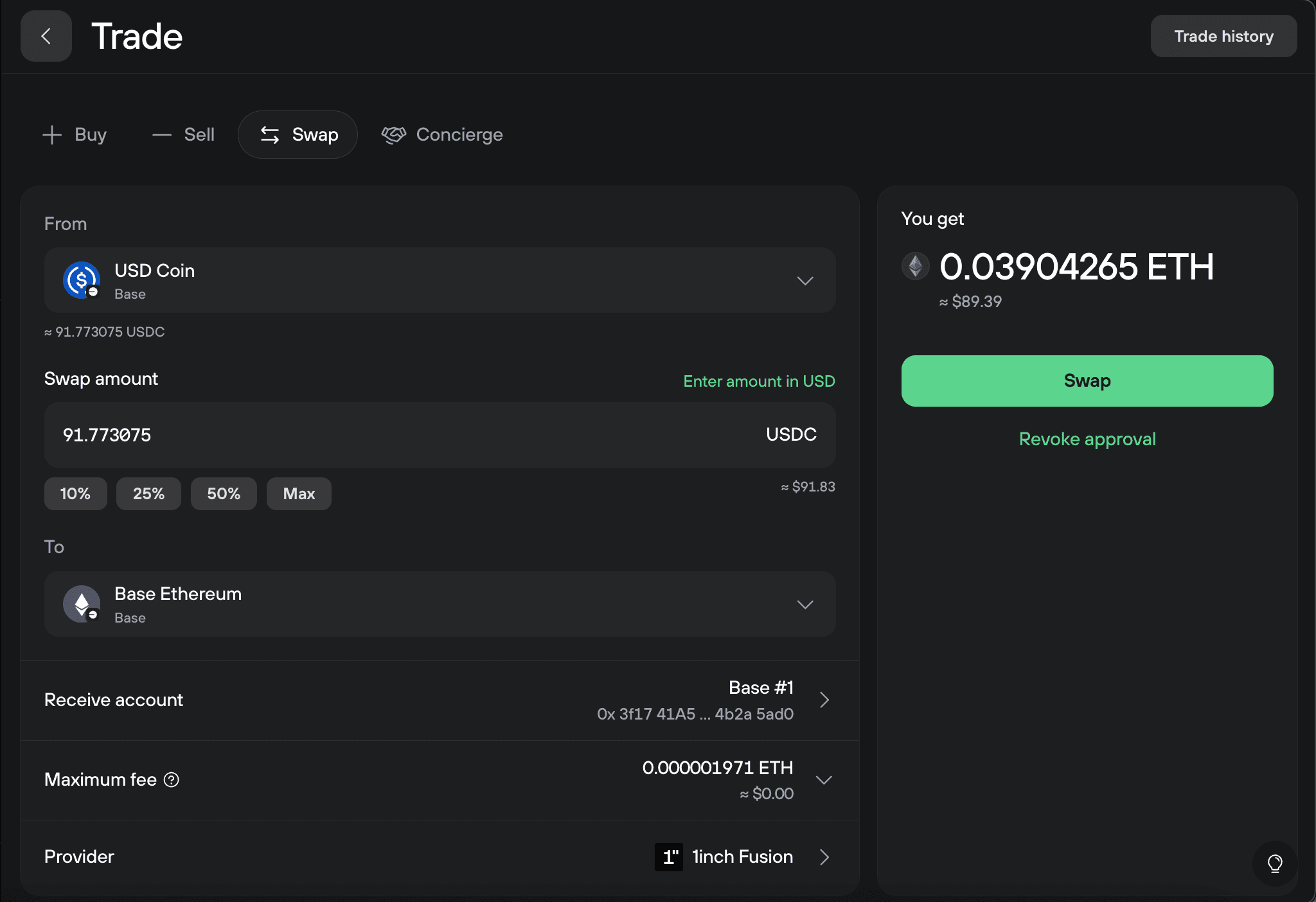Expand the To asset dropdown chevron
1316x902 pixels.
pyautogui.click(x=805, y=605)
